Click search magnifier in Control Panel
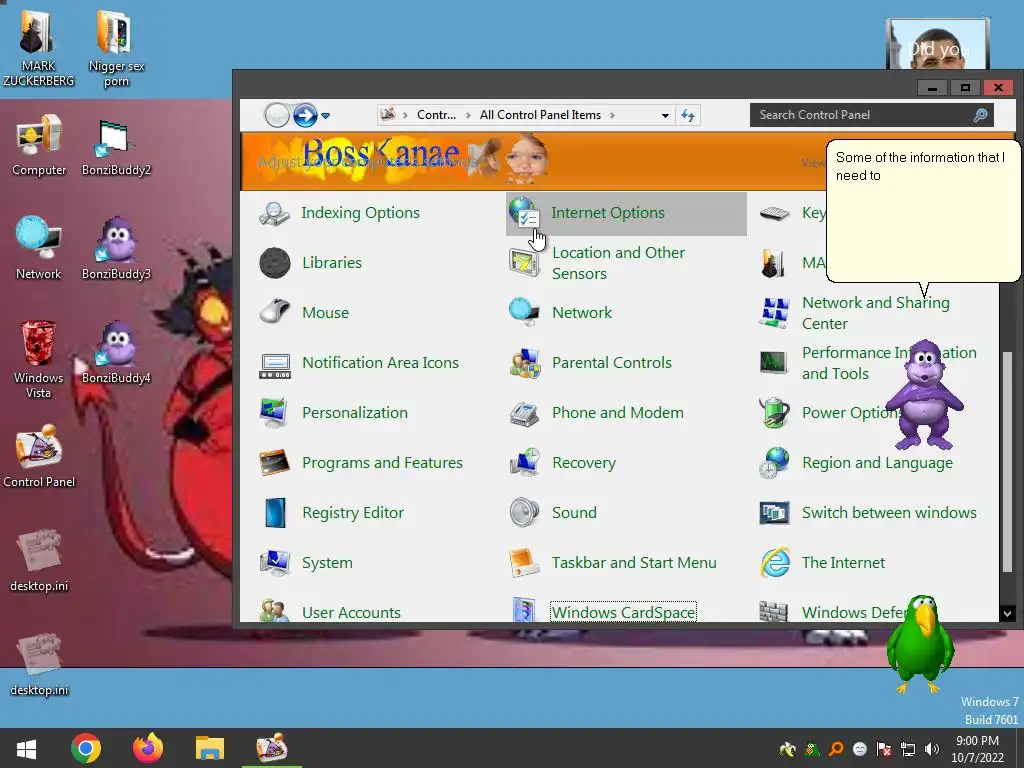 point(980,116)
